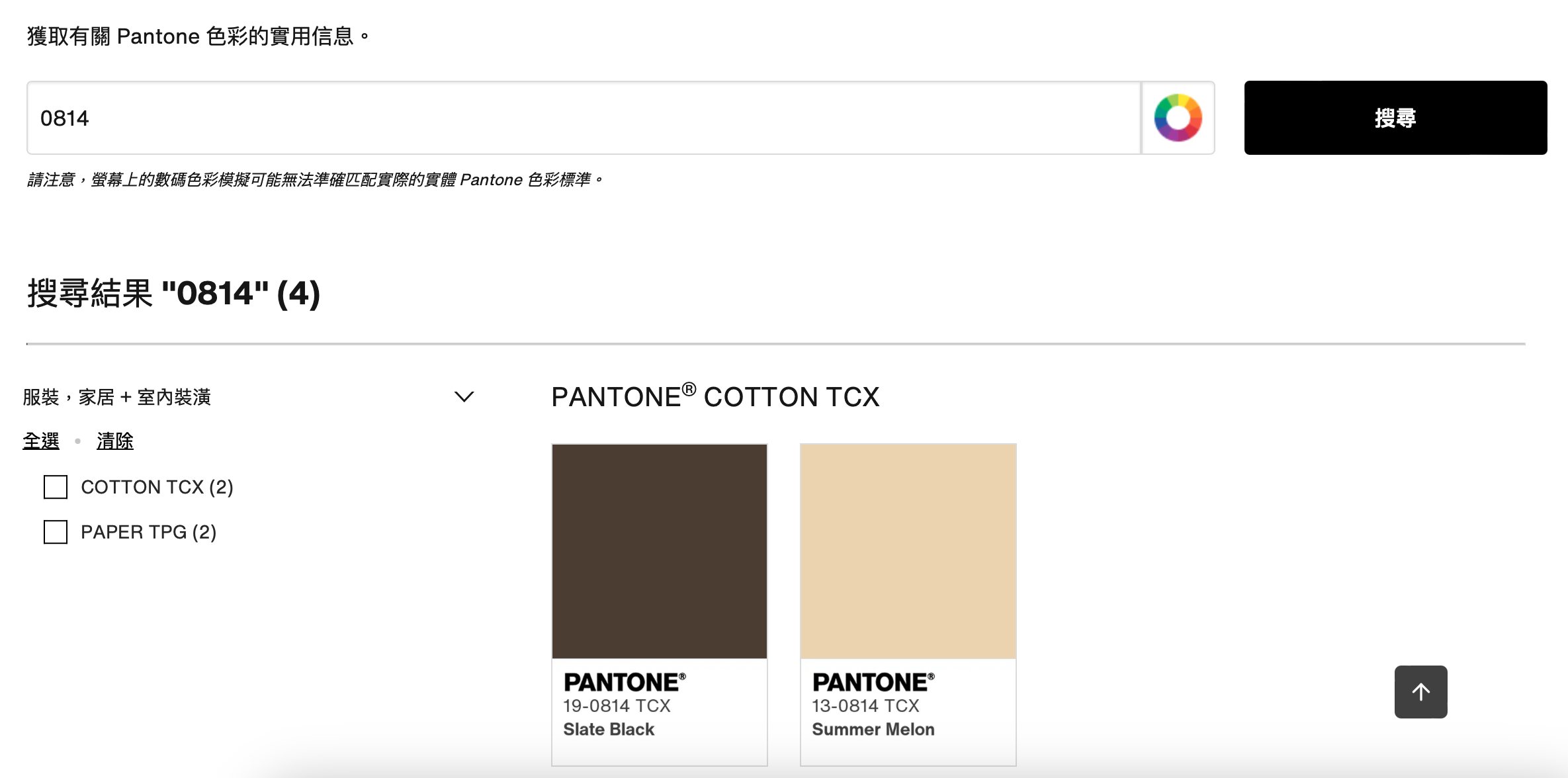Click the 全選 select-all link
The image size is (1568, 778).
coord(41,441)
